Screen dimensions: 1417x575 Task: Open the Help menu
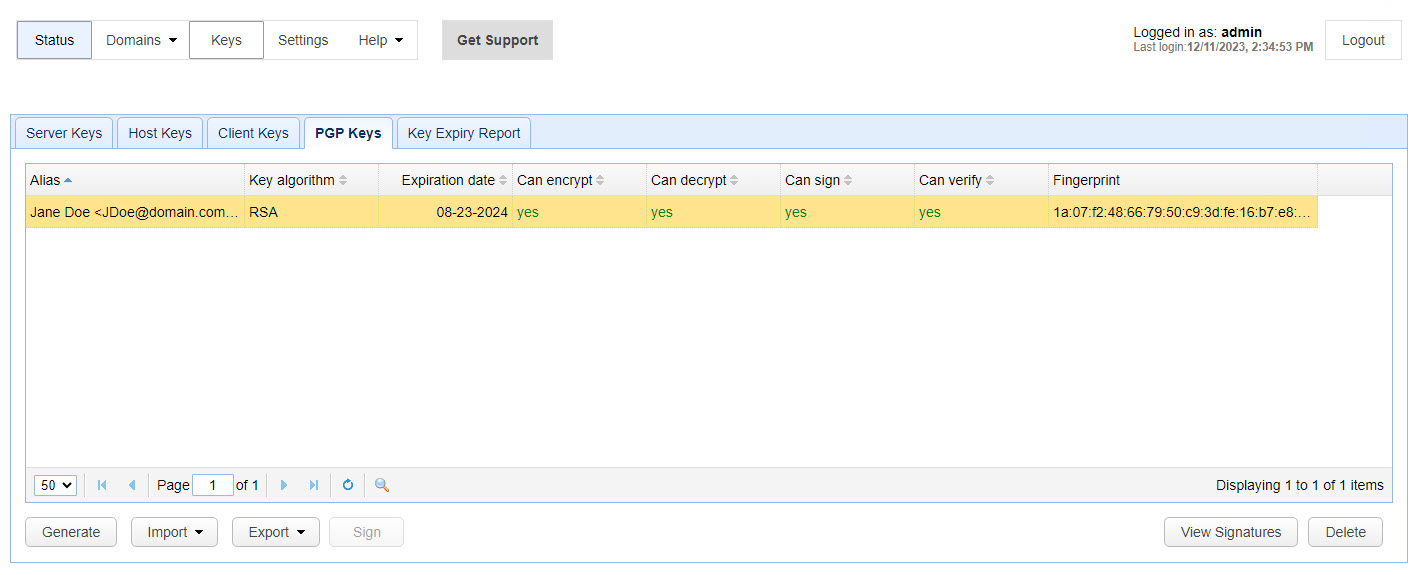380,40
